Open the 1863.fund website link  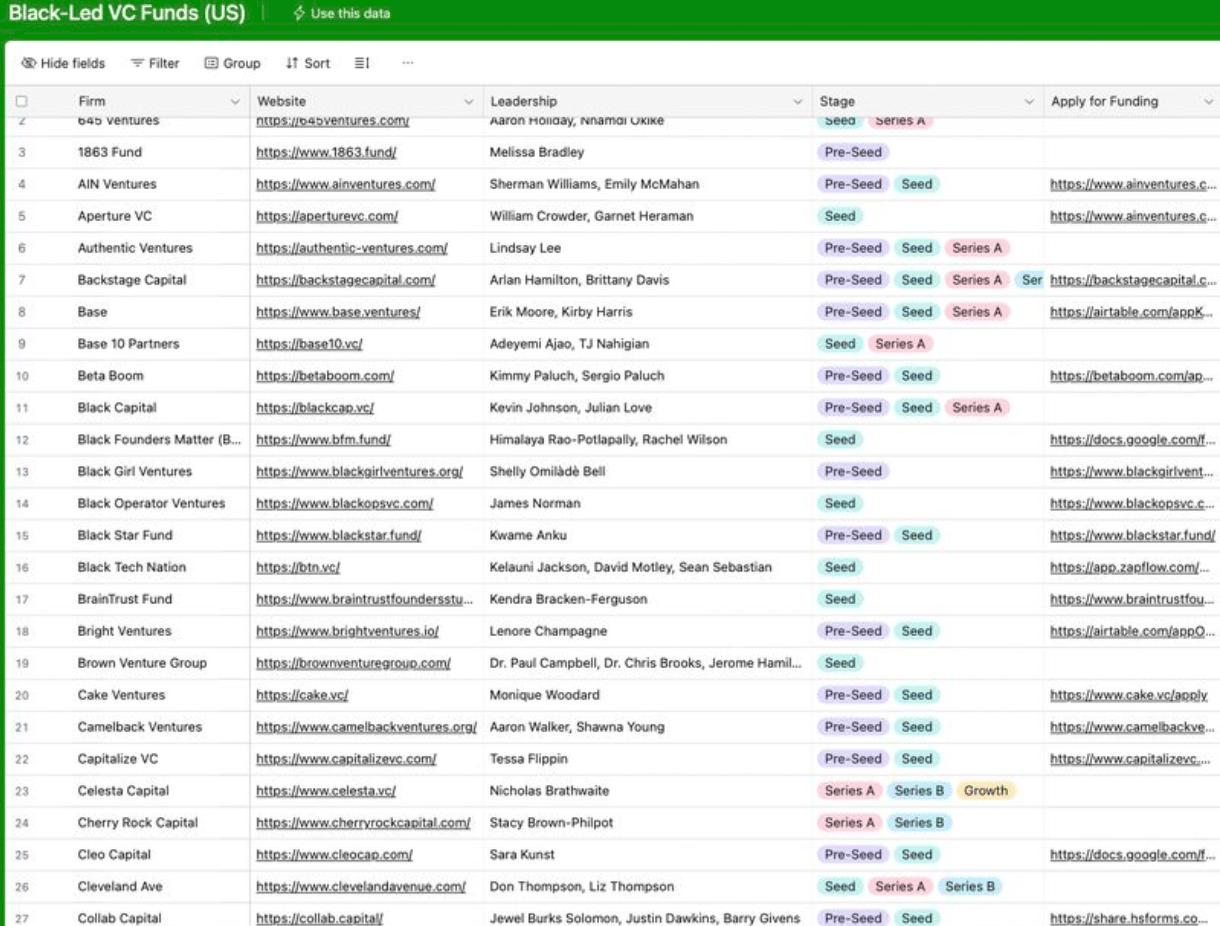[326, 152]
